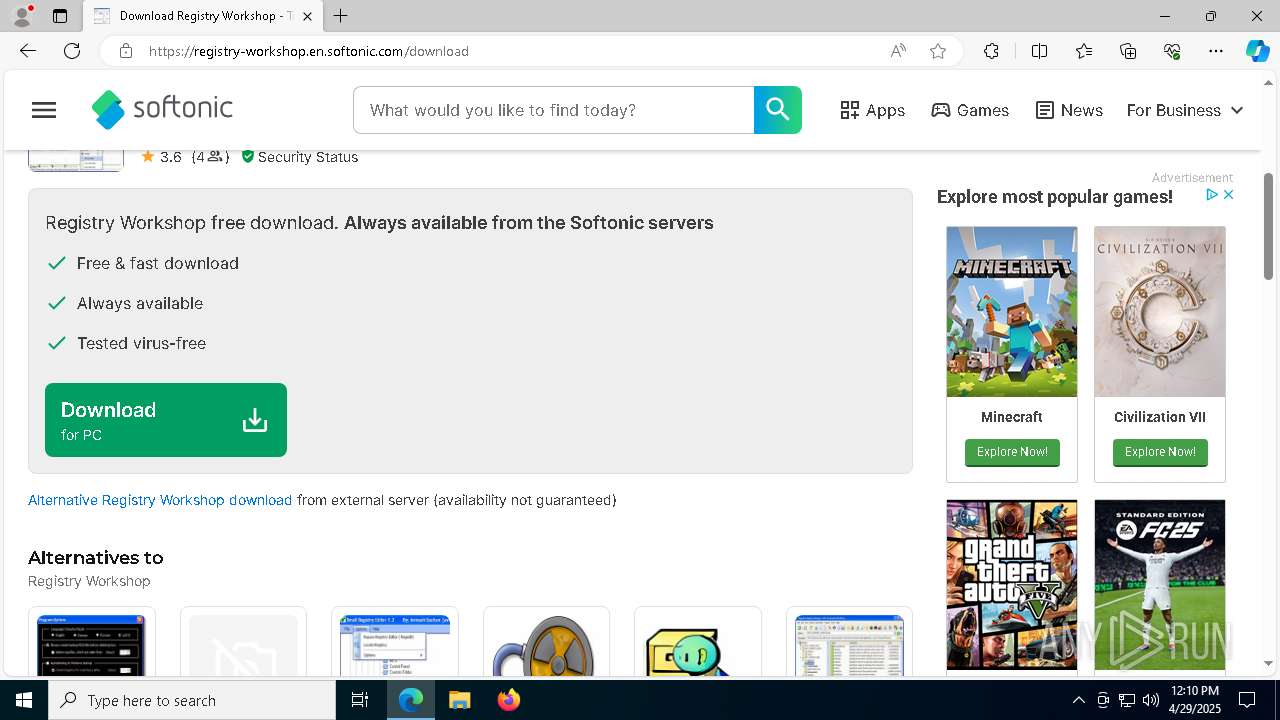Open a new browser tab

tap(341, 16)
